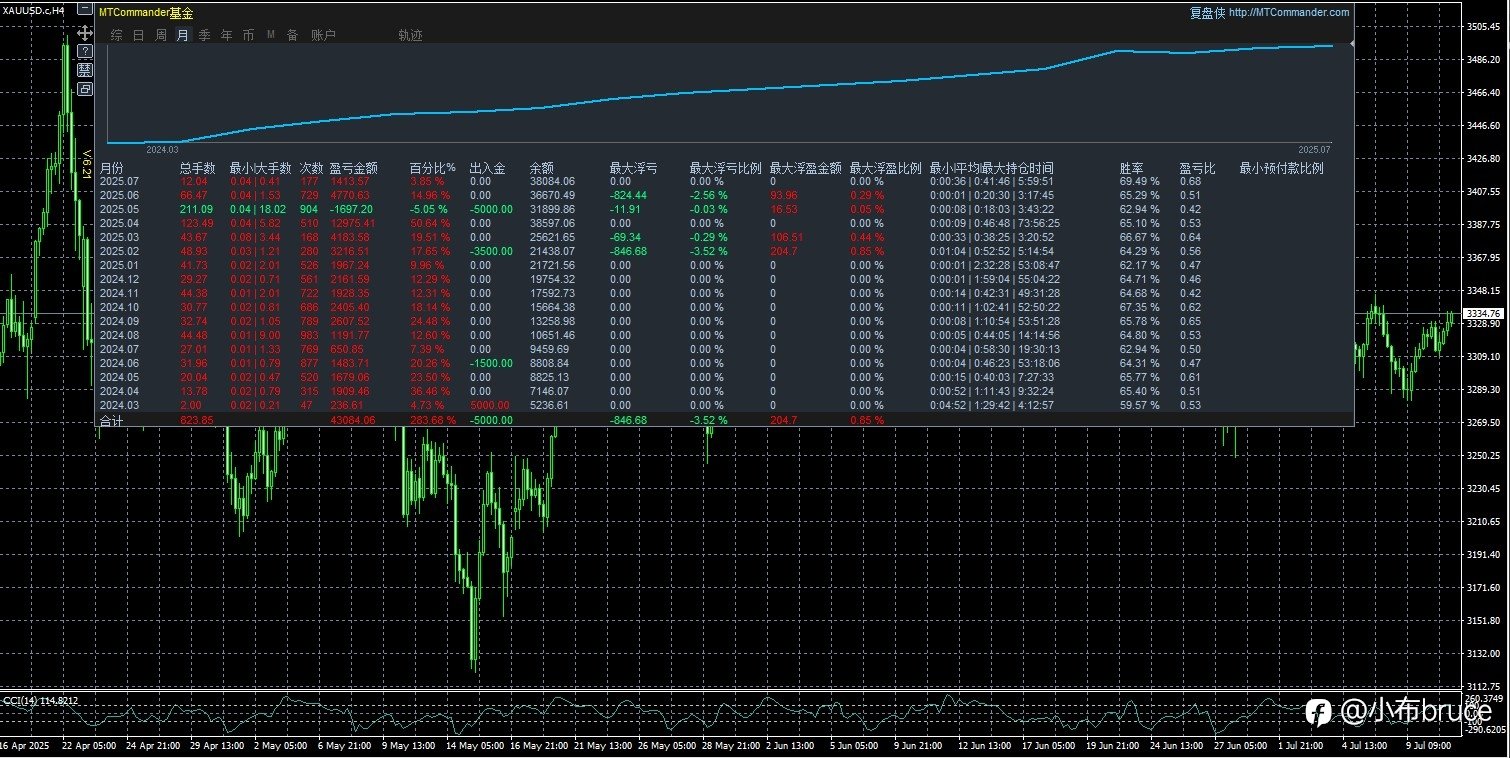Screen dimensions: 1510x758
Task: Select the 2024.11 month row
Action: pyautogui.click(x=725, y=293)
